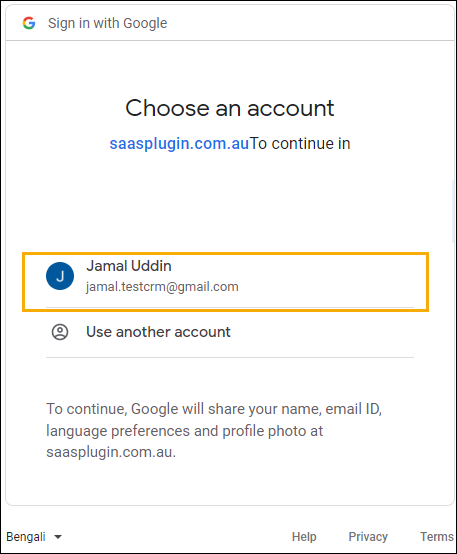Viewport: 457px width, 554px height.
Task: Click the jamal.testcrm@gmail.com email address
Action: pyautogui.click(x=162, y=287)
